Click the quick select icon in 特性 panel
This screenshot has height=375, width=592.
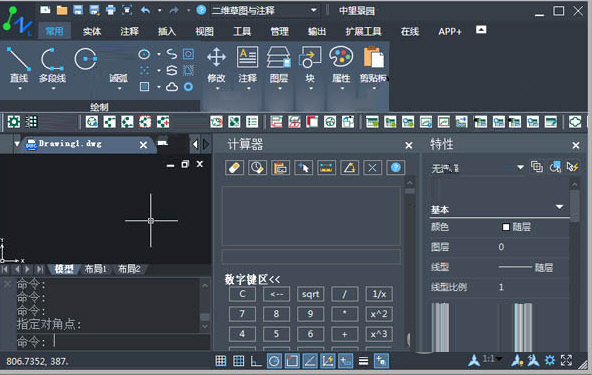click(x=573, y=167)
